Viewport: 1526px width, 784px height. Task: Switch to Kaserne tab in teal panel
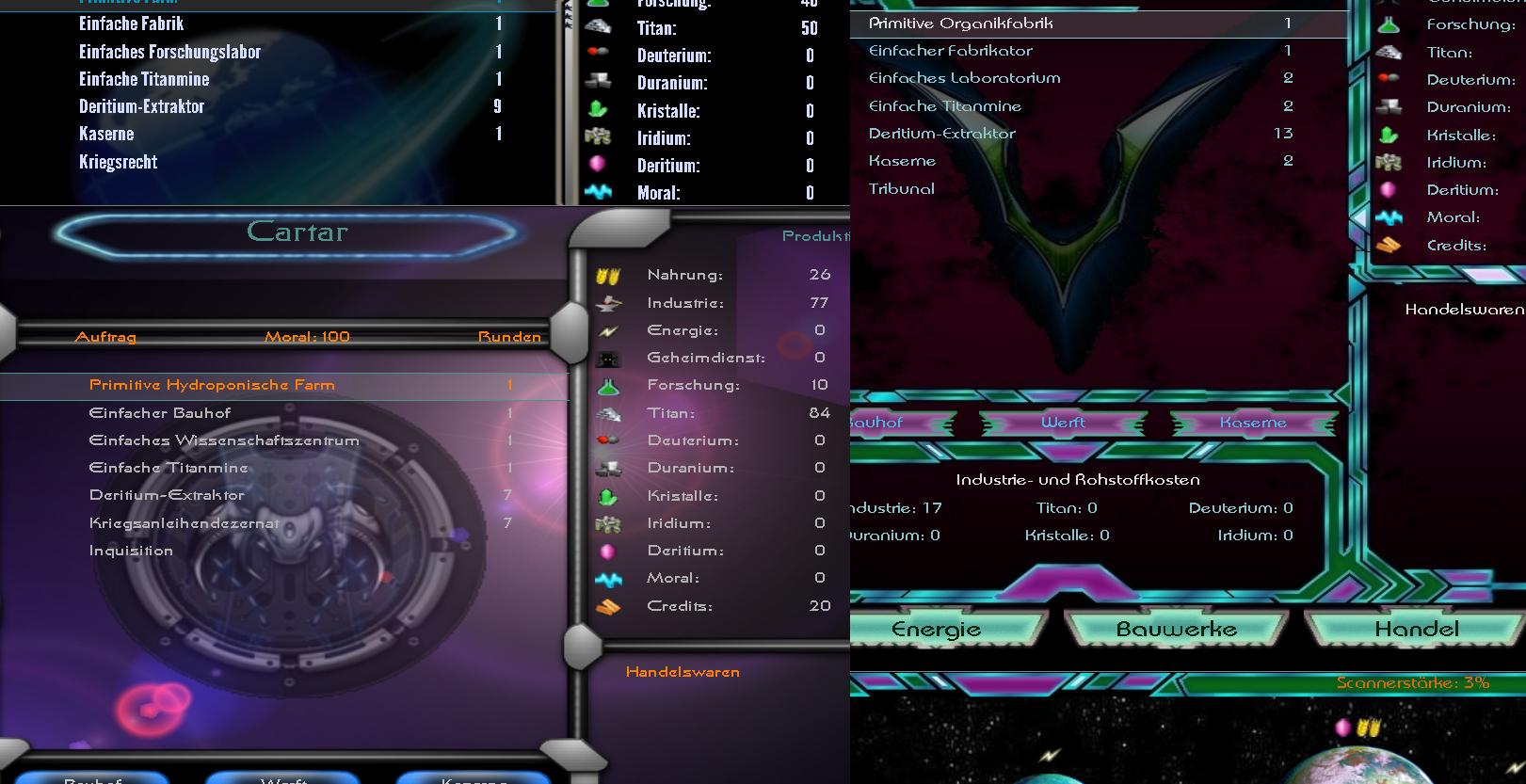click(x=1252, y=423)
